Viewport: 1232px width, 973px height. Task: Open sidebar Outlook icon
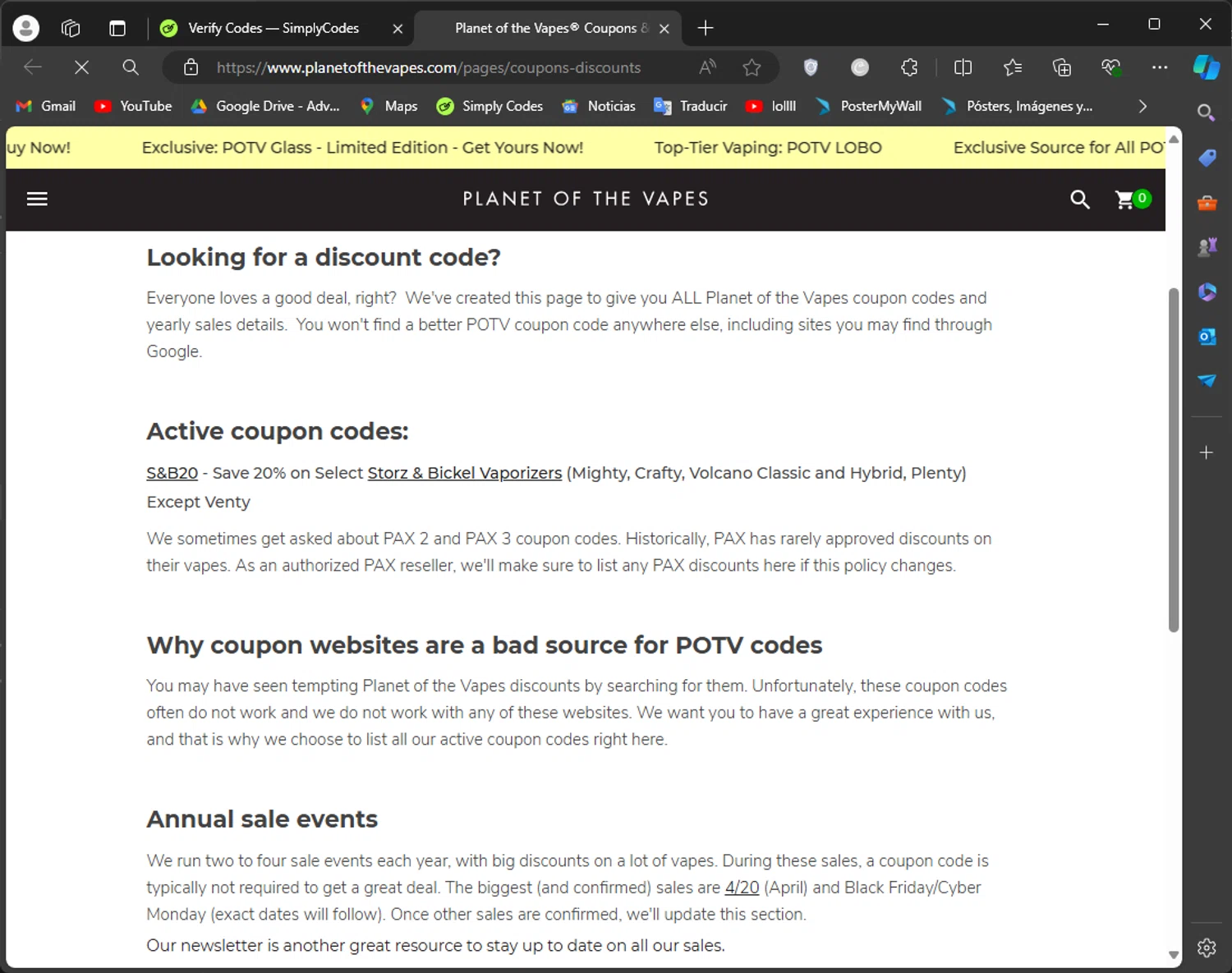coord(1206,337)
